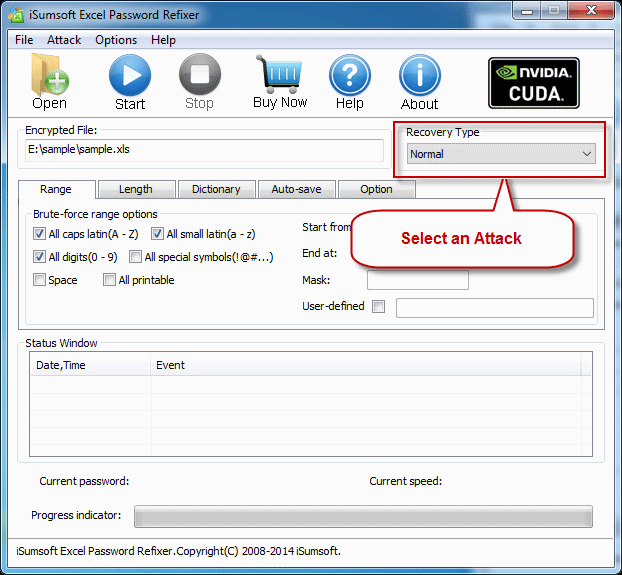Close the Excel Password Refixer window
Viewport: 622px width, 575px height.
point(591,11)
